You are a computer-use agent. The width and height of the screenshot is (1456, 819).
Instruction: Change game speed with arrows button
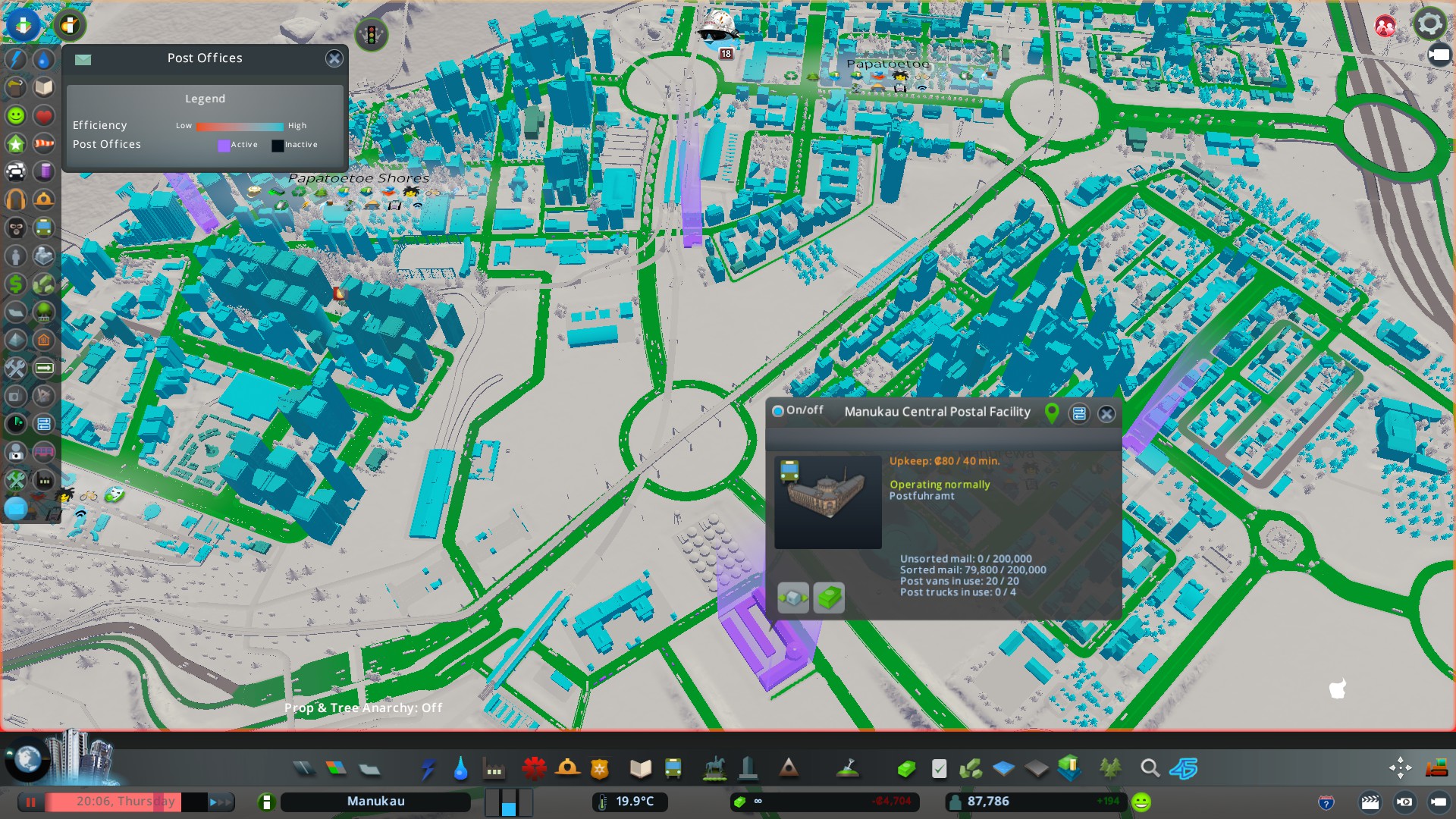(x=221, y=802)
